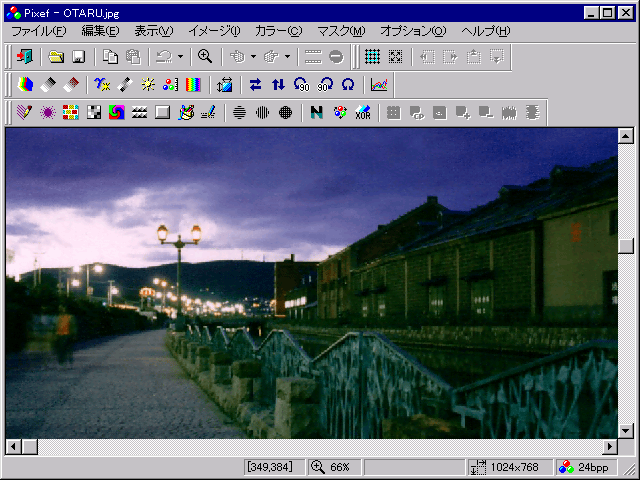The width and height of the screenshot is (640, 480).
Task: Open the ファイル(F) menu
Action: (x=38, y=31)
